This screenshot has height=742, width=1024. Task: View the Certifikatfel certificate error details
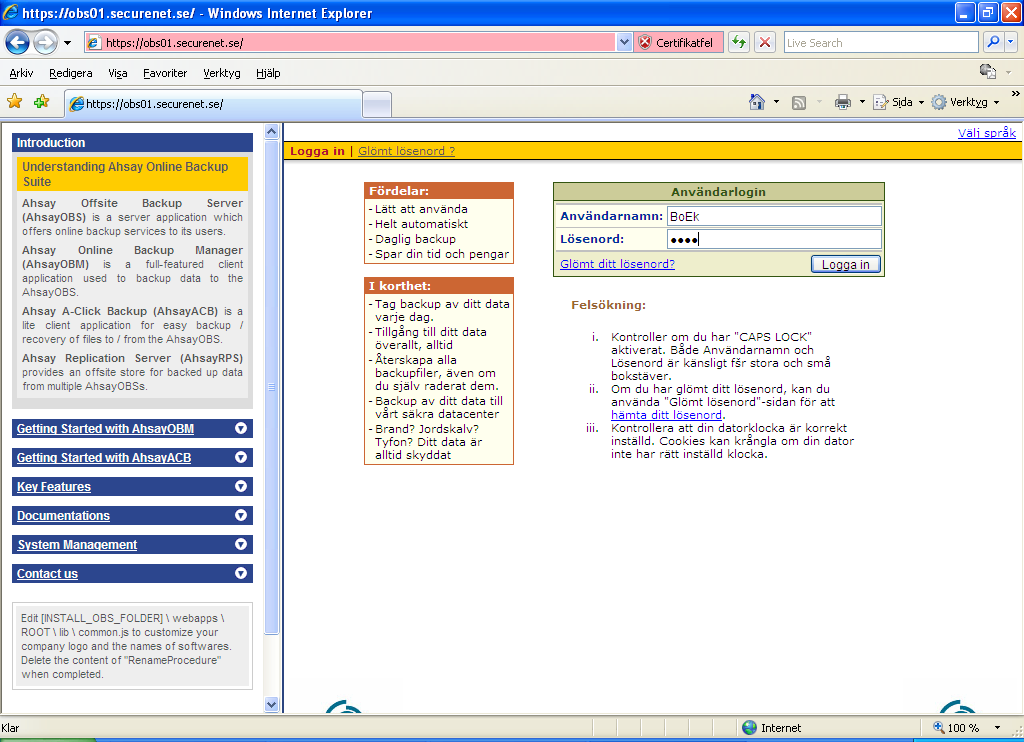[677, 42]
